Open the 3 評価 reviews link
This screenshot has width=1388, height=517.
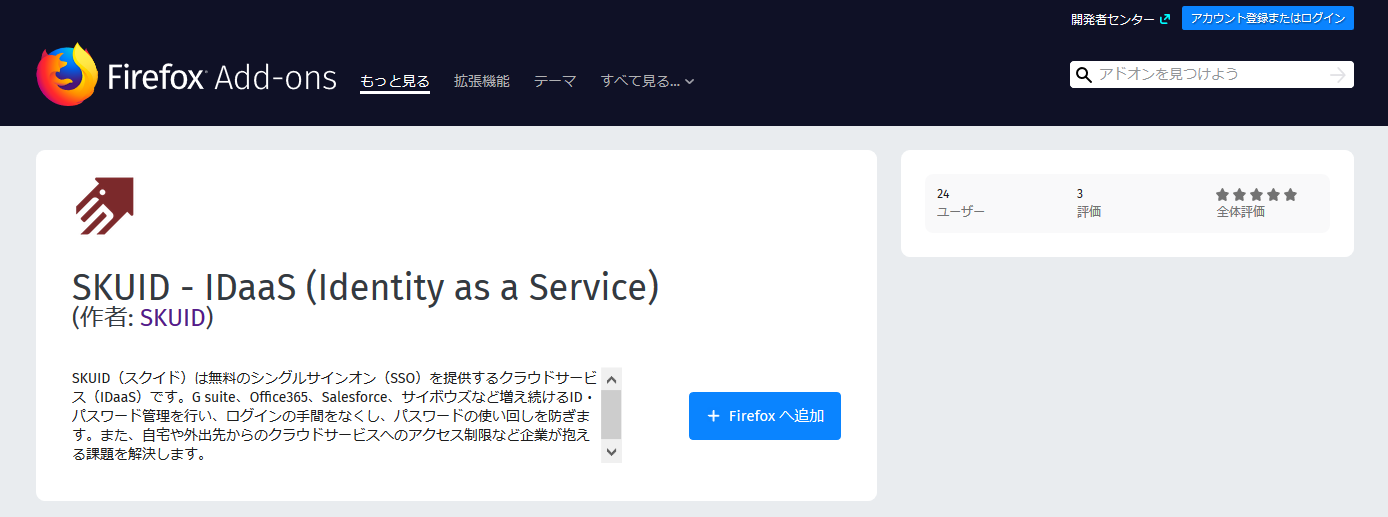tap(1089, 203)
